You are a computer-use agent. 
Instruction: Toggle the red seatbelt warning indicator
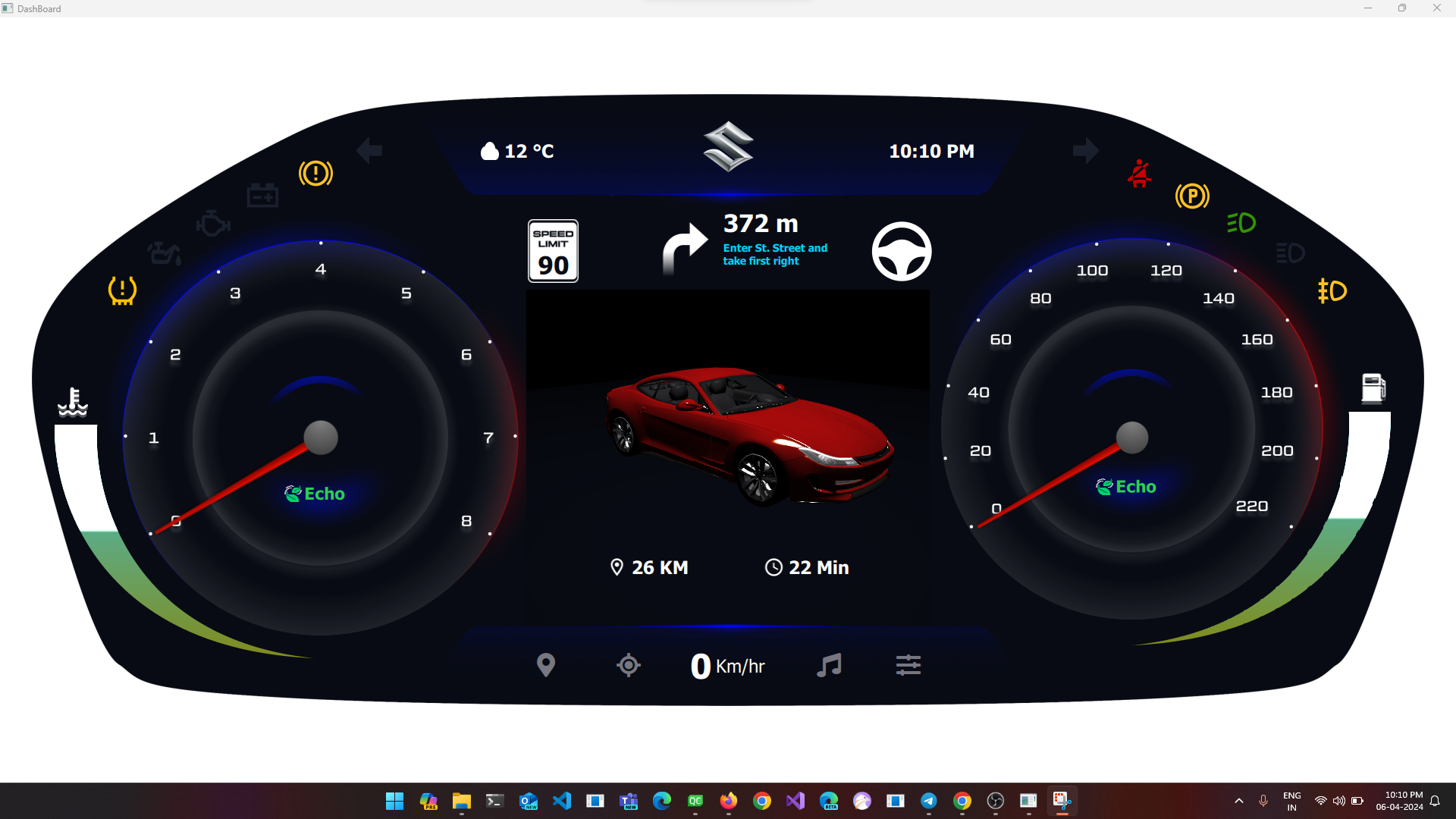point(1139,174)
